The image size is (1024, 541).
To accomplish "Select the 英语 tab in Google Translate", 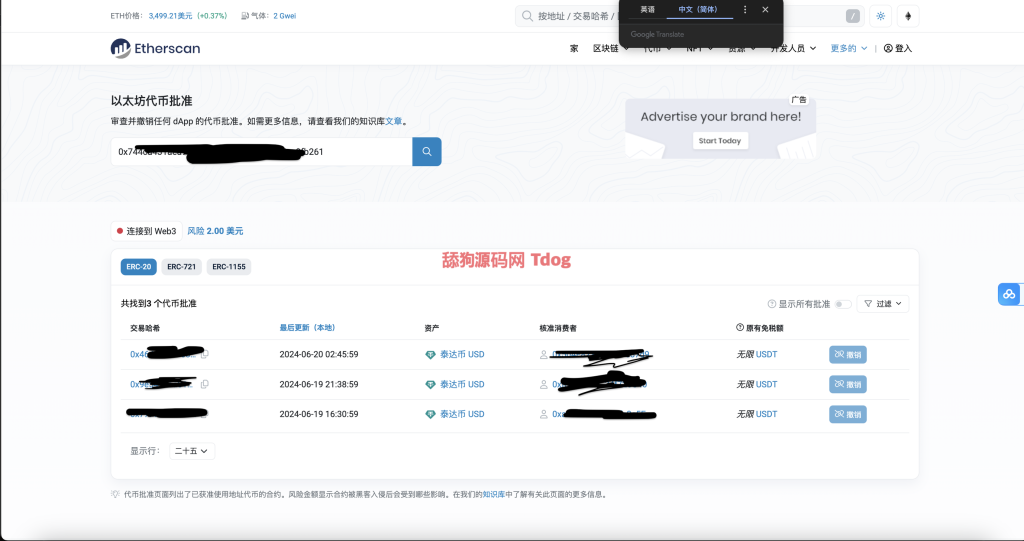I will click(648, 10).
